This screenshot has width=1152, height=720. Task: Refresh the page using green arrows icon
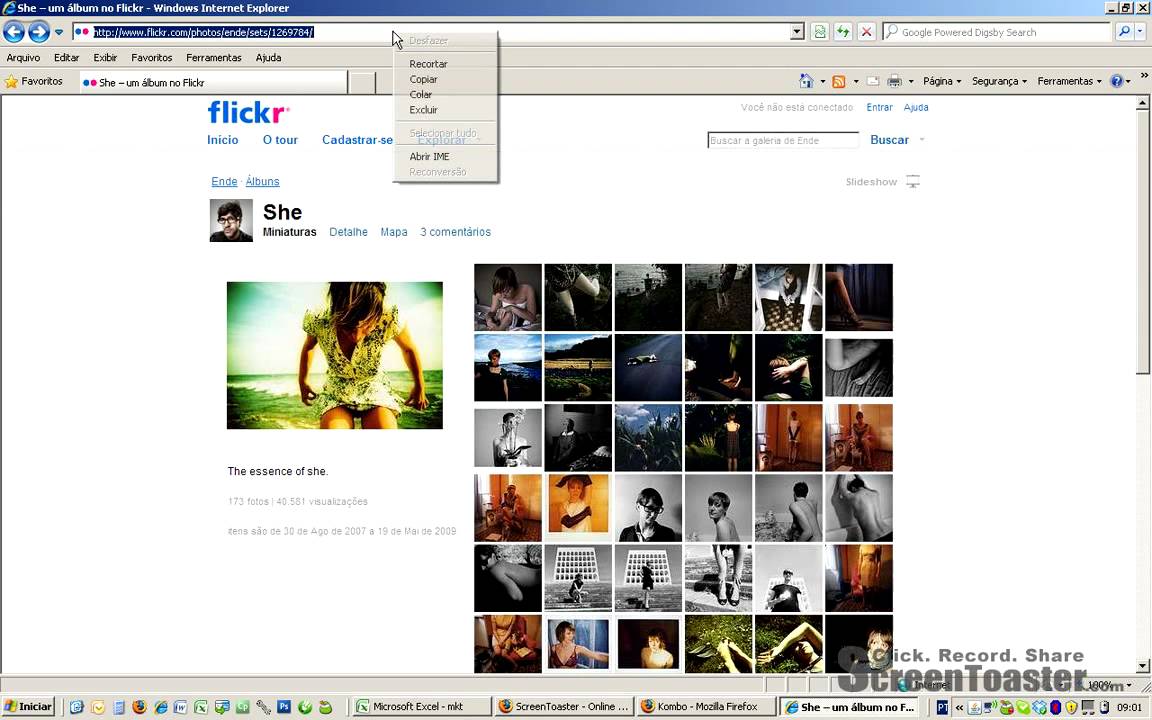tap(843, 32)
